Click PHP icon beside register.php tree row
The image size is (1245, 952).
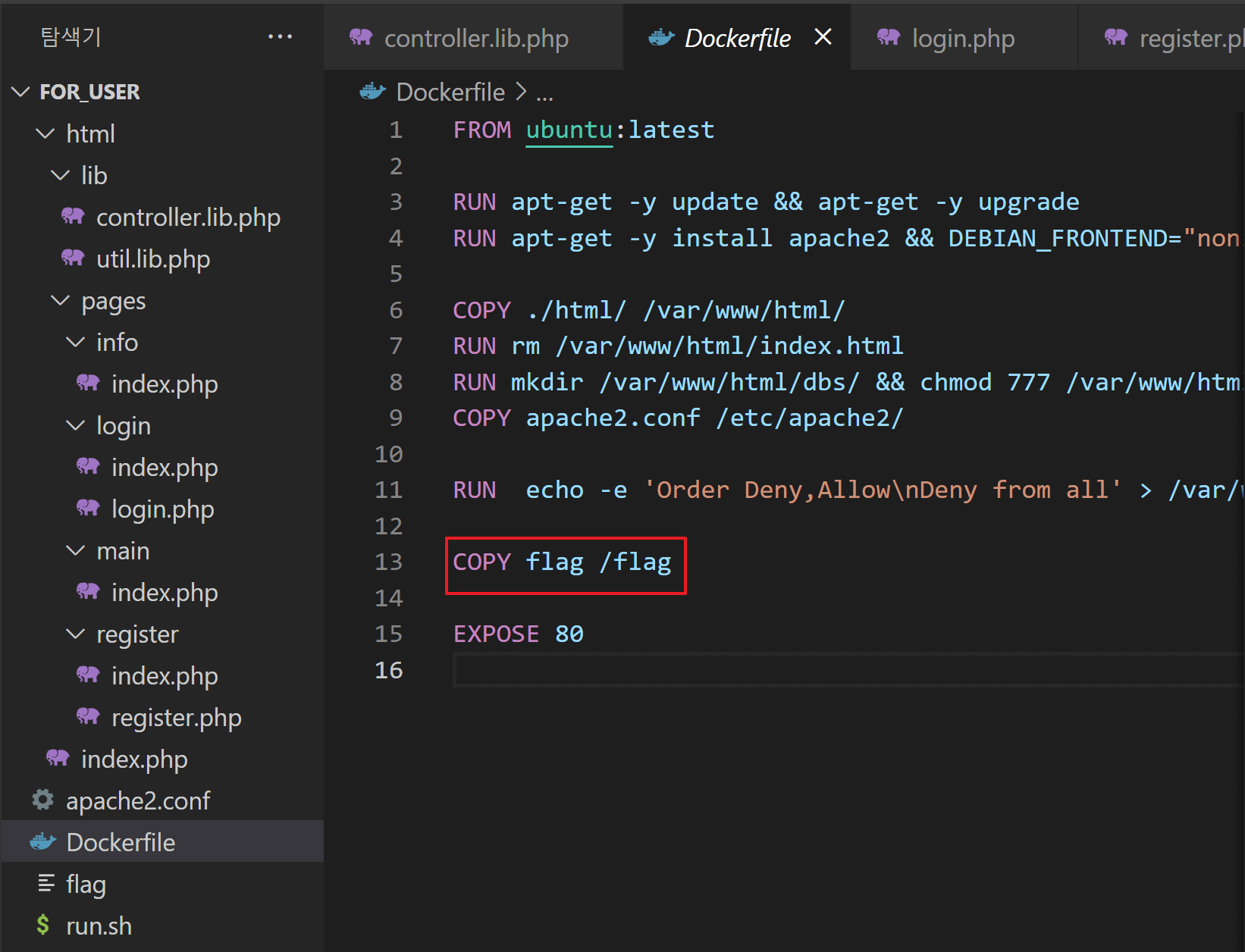(x=88, y=717)
